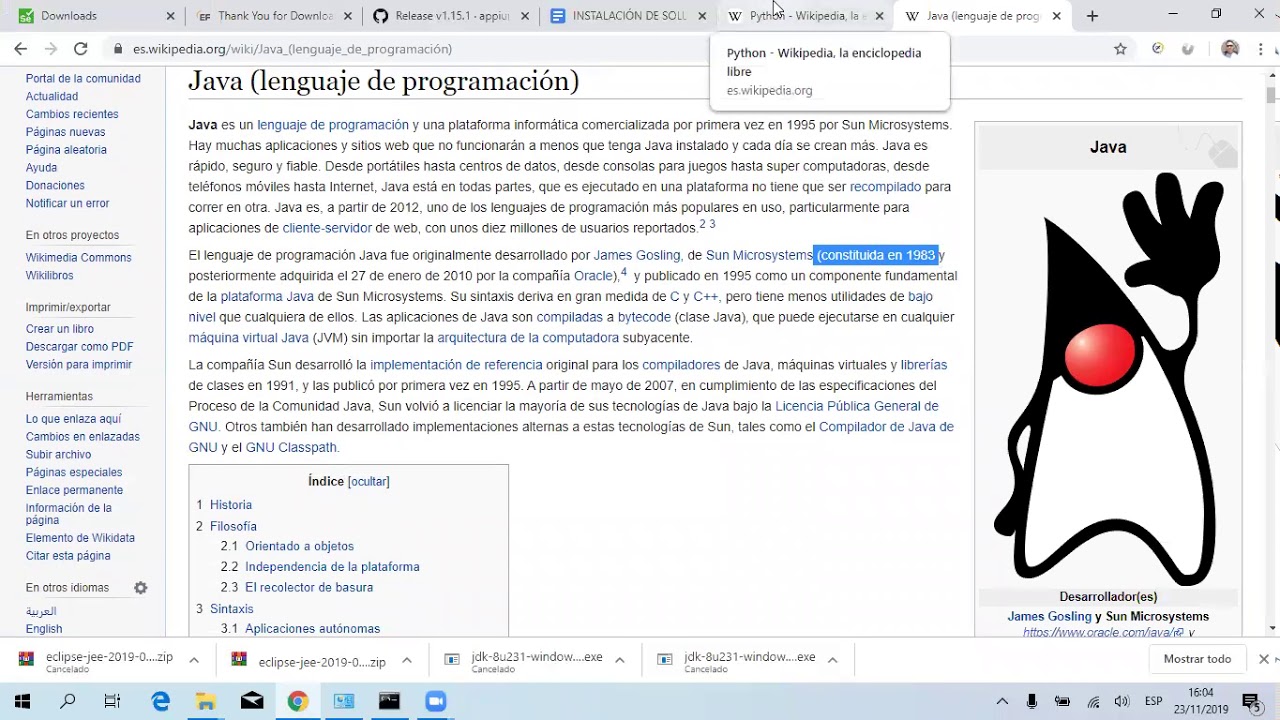The width and height of the screenshot is (1280, 720).
Task: Open the Página aleatoria link
Action: [x=66, y=150]
